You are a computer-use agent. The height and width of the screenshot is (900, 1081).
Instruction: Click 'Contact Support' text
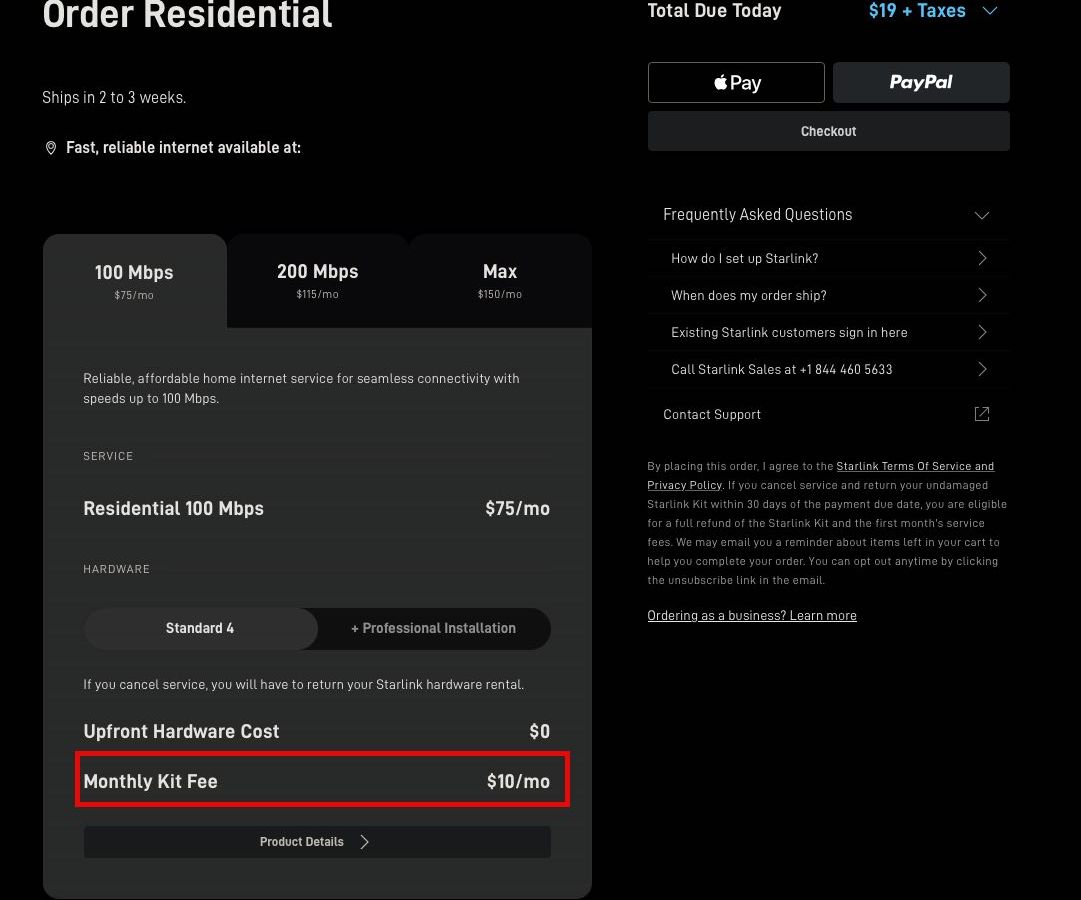tap(712, 414)
